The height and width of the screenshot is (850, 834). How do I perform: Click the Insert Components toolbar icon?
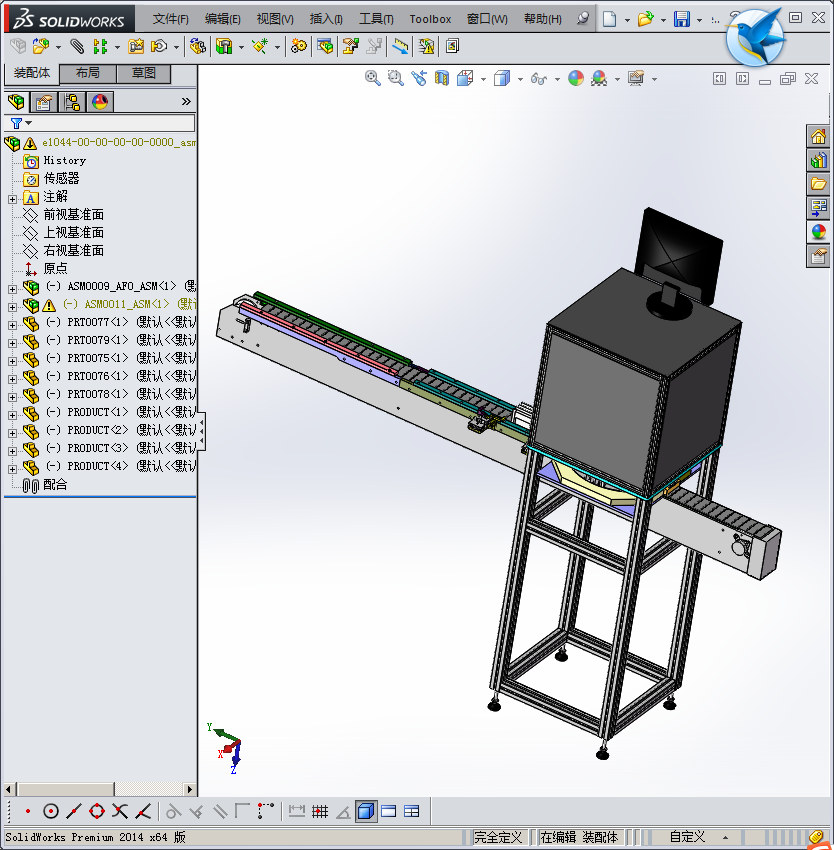pyautogui.click(x=40, y=47)
